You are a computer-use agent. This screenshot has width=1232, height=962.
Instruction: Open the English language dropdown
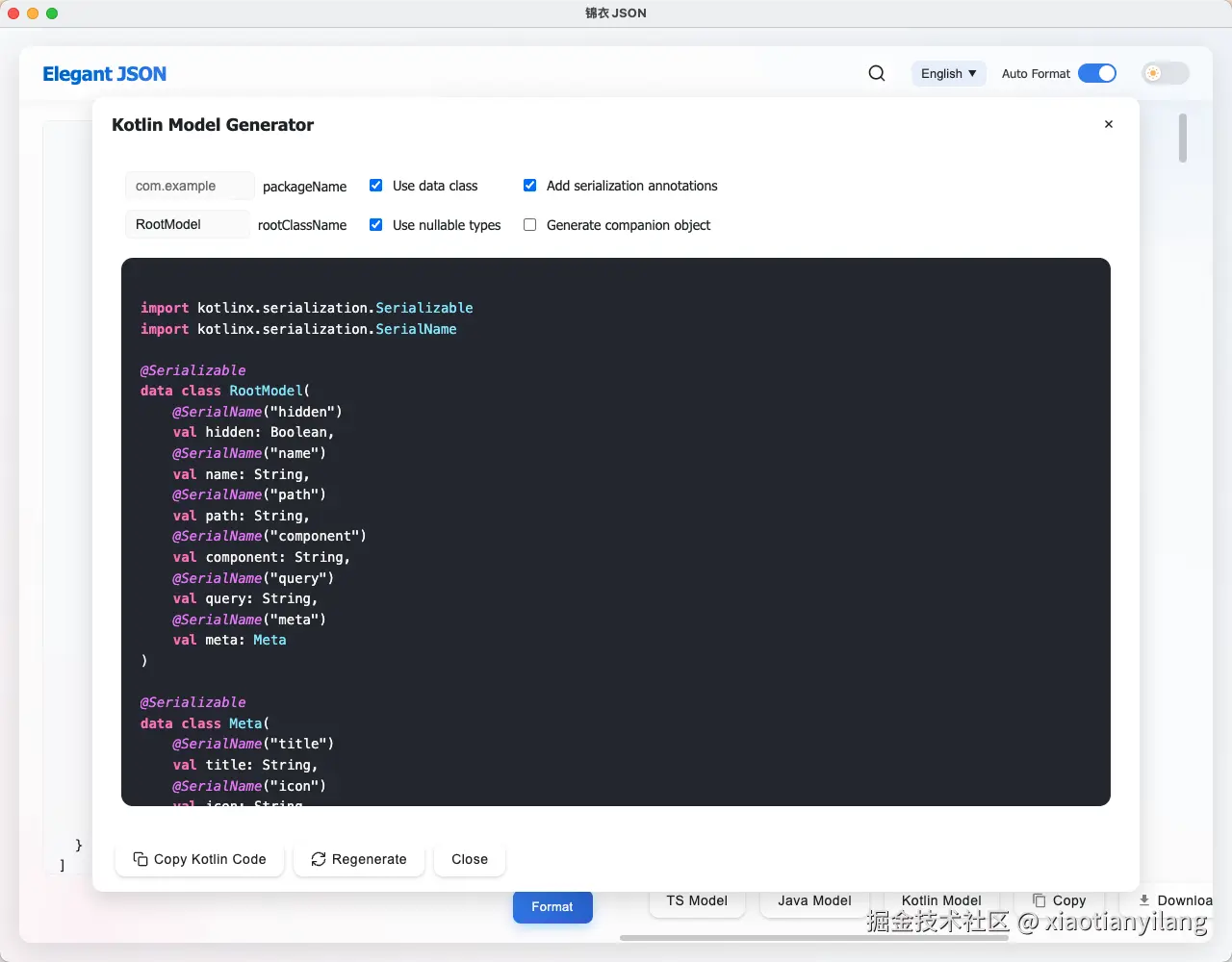tap(948, 73)
